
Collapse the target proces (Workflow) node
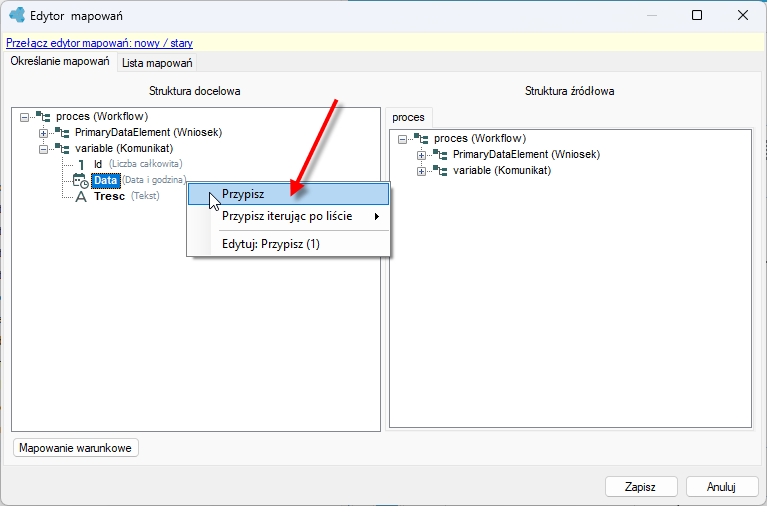pos(24,117)
